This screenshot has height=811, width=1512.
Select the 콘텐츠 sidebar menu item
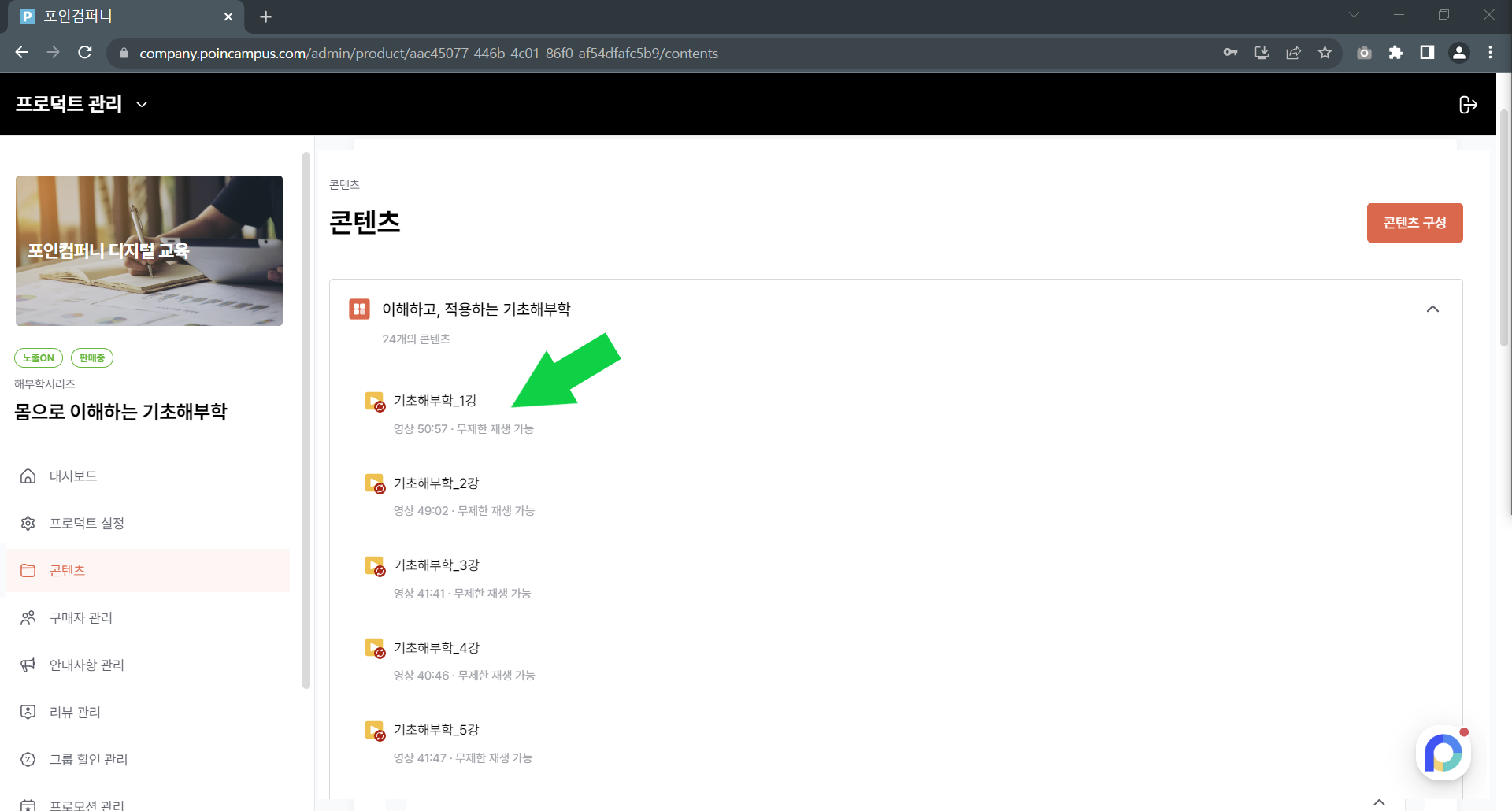[148, 571]
